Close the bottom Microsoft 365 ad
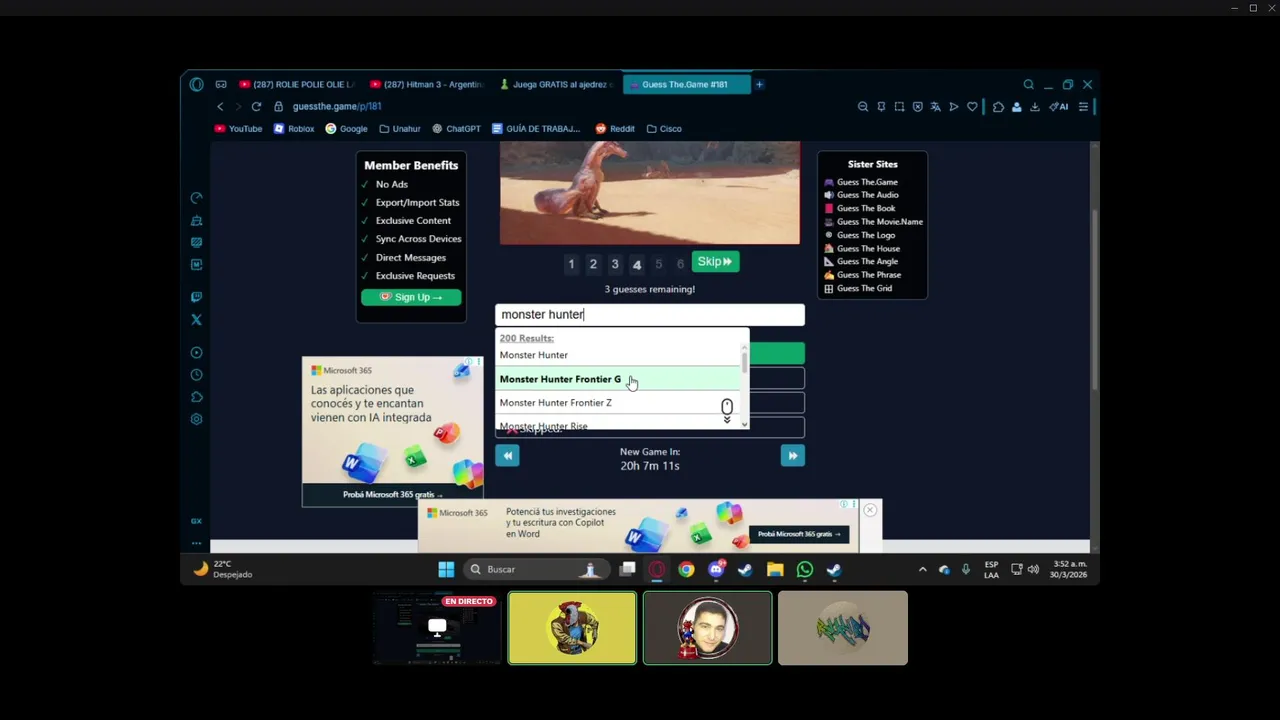The width and height of the screenshot is (1280, 720). 870,510
